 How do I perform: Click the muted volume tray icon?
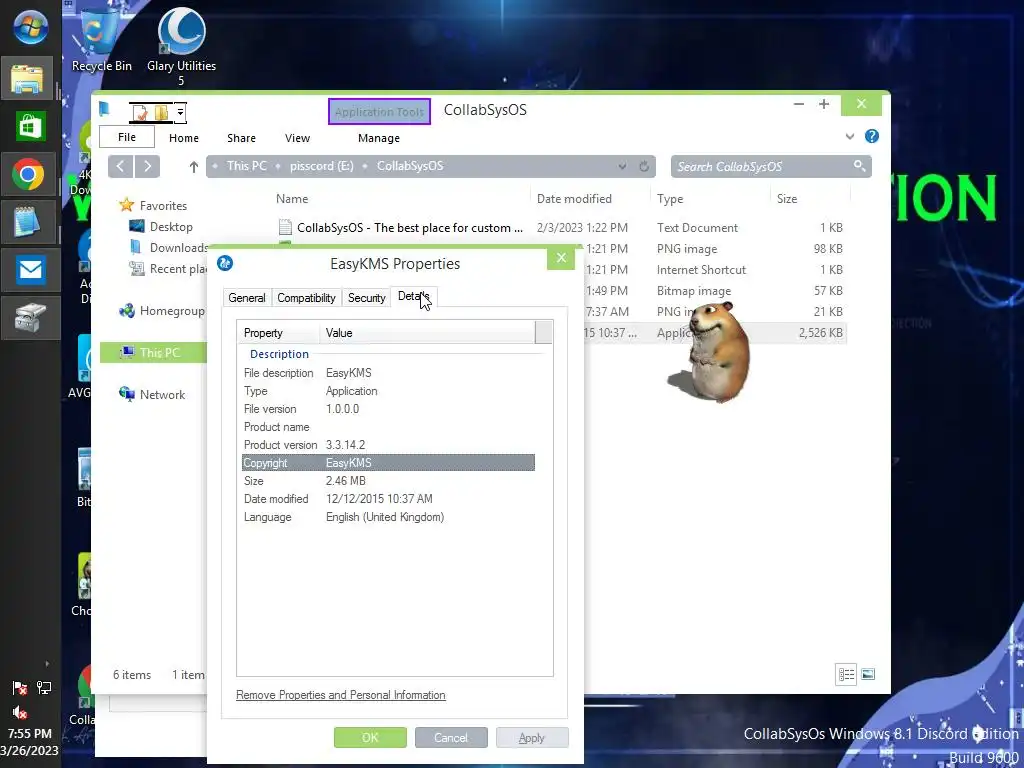click(x=20, y=712)
